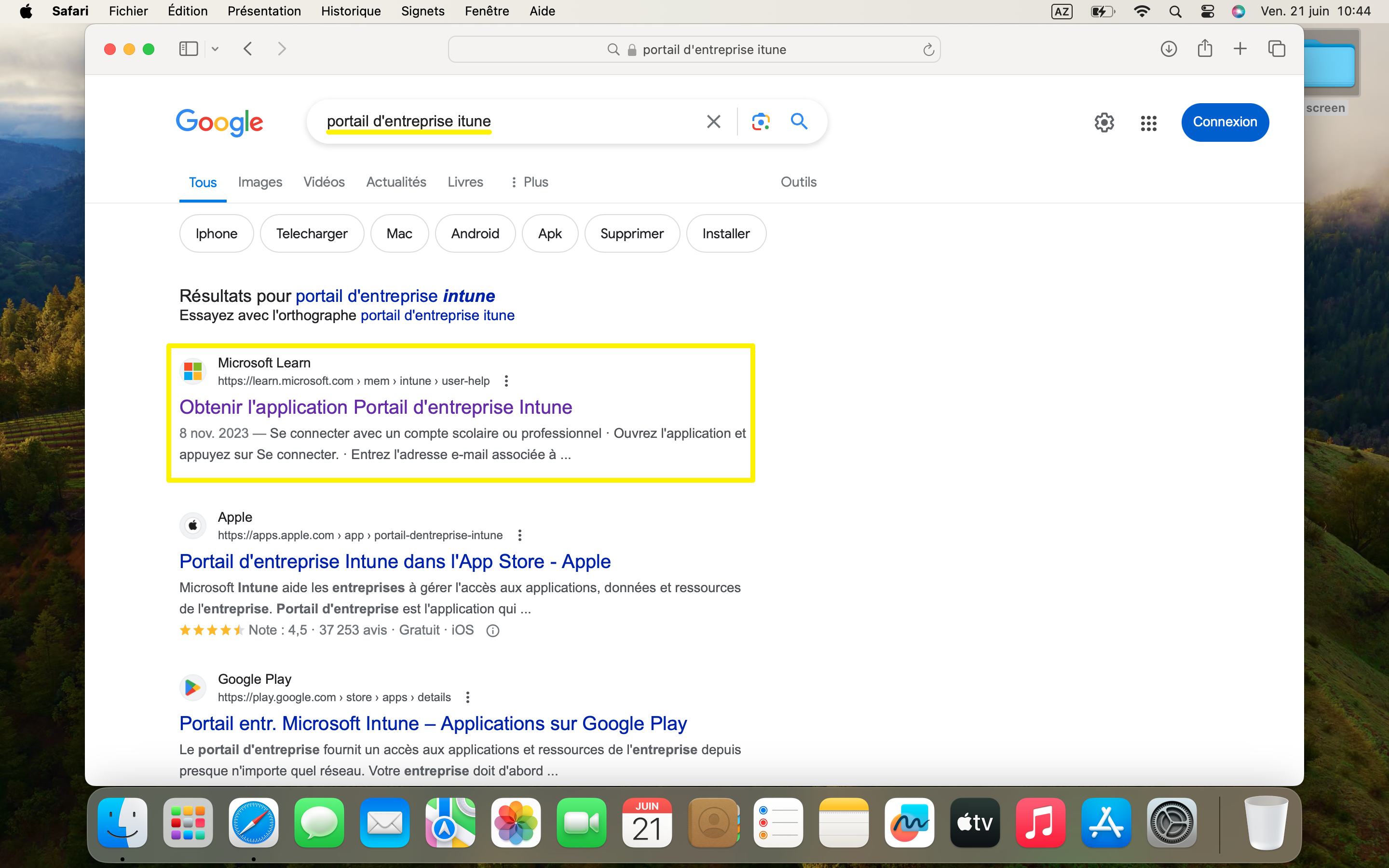This screenshot has width=1389, height=868.
Task: Filter results with the Installer chip
Action: coord(726,234)
